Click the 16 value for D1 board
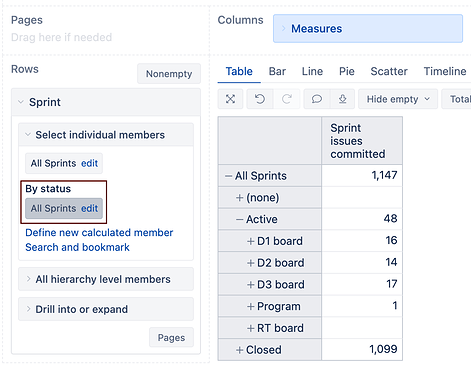 pyautogui.click(x=362, y=241)
